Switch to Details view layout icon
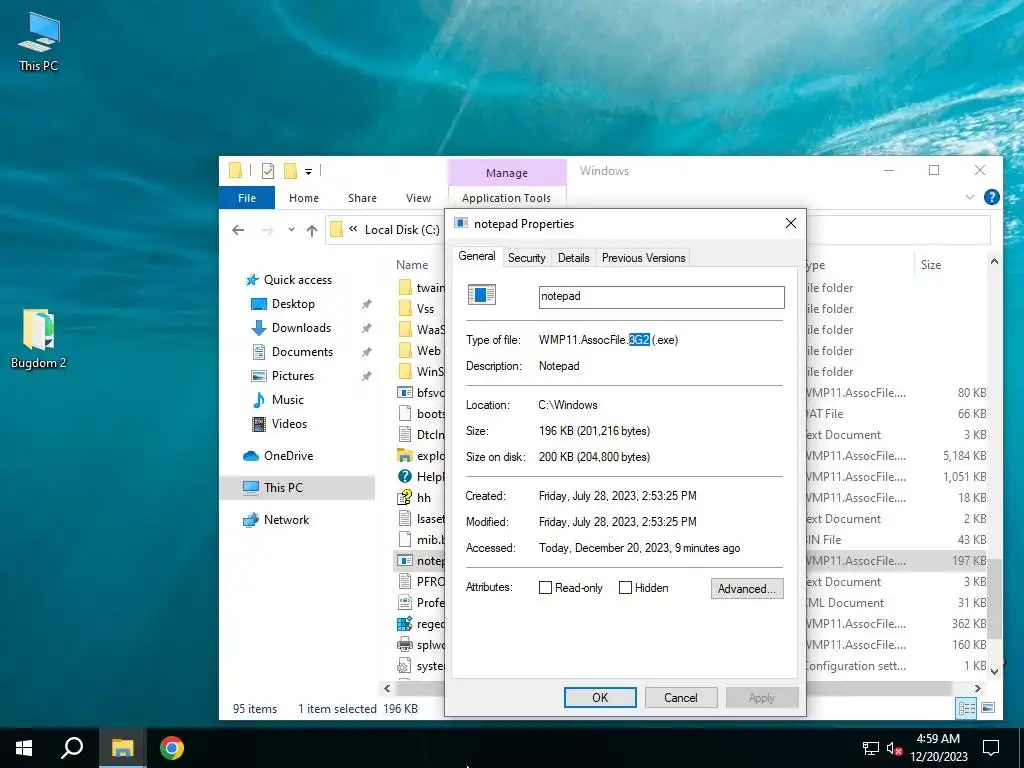Viewport: 1024px width, 768px height. (966, 708)
